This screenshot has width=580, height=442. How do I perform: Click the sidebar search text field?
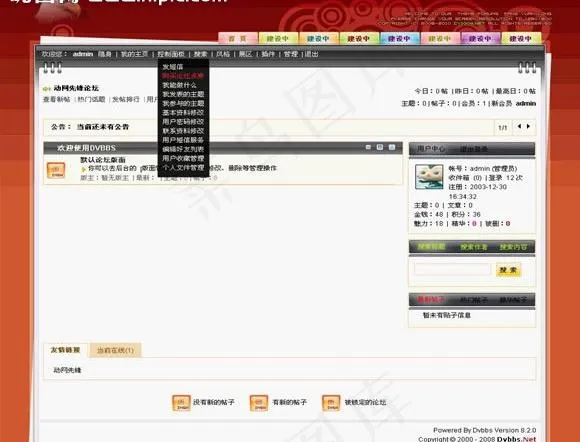pos(453,270)
